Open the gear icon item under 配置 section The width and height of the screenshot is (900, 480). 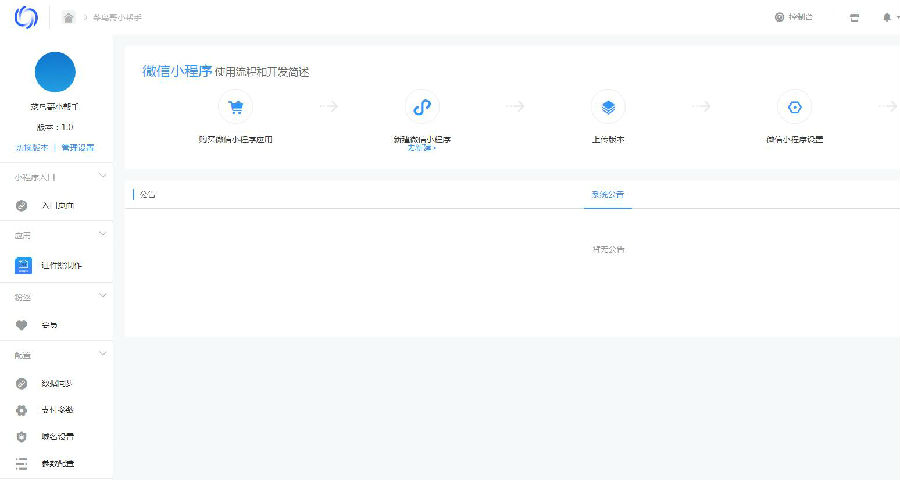(x=22, y=410)
